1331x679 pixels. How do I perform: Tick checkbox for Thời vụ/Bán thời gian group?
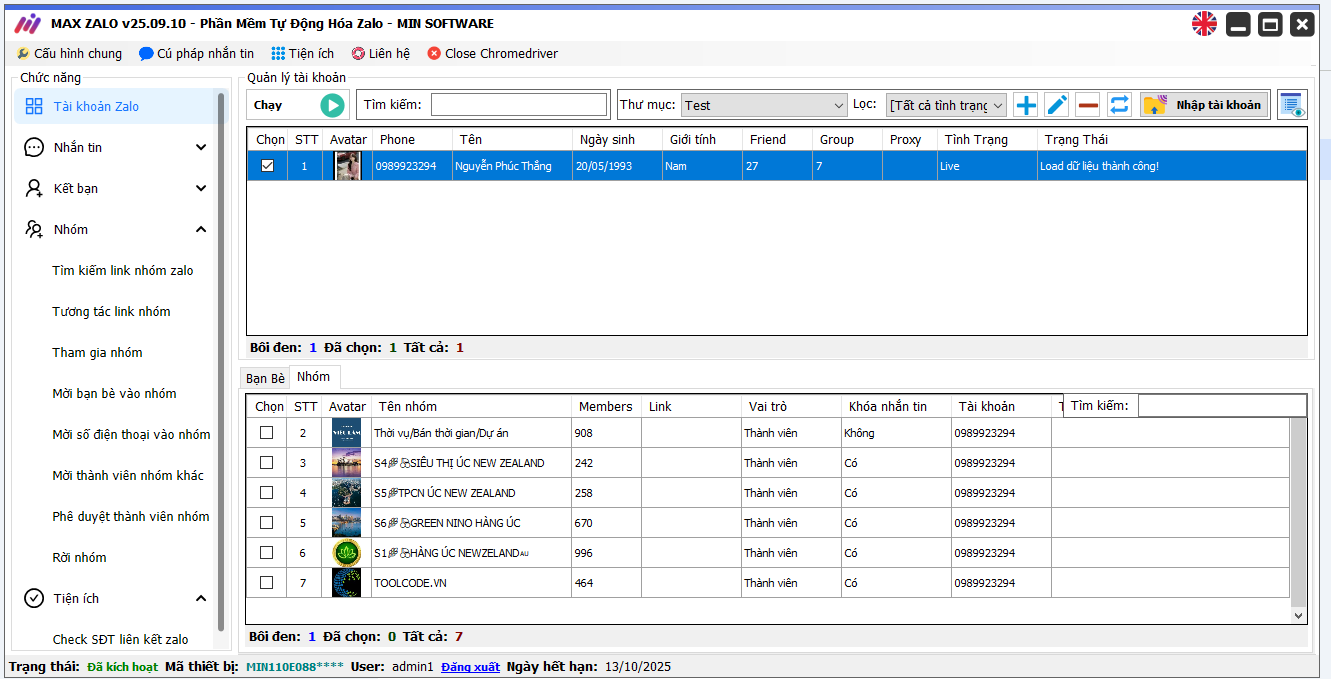pos(266,432)
